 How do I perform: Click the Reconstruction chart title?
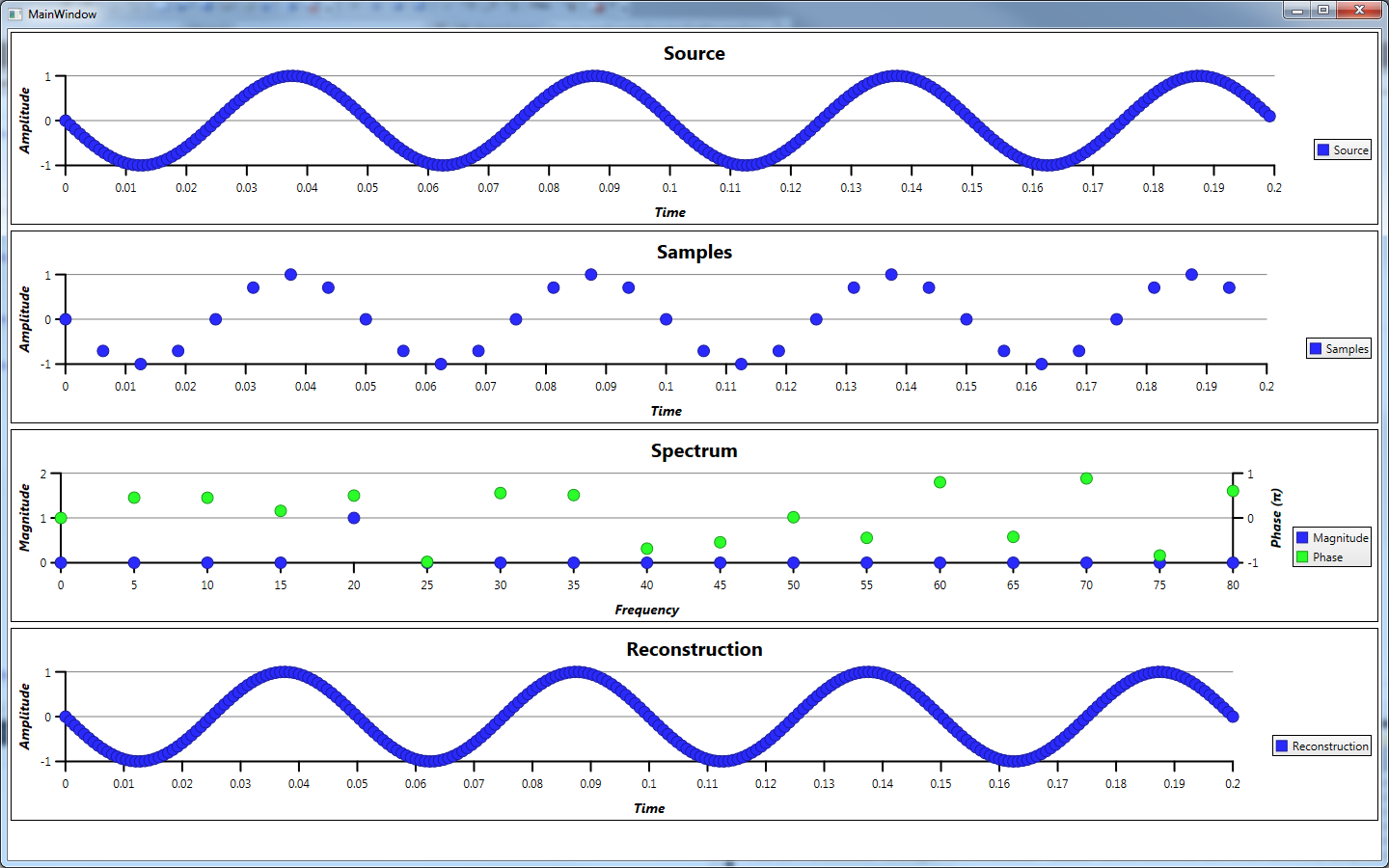(x=694, y=650)
